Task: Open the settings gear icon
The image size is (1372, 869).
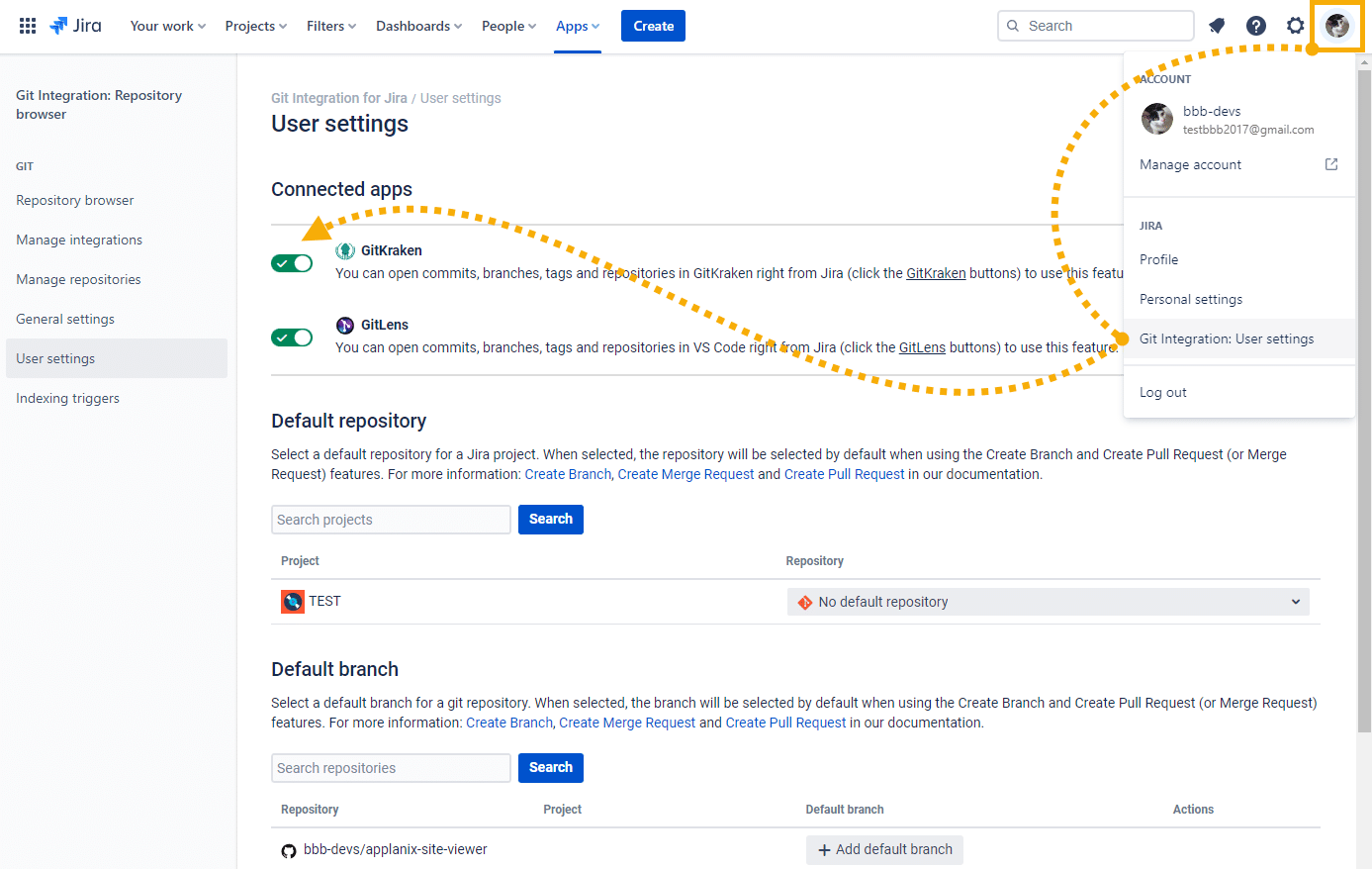Action: tap(1296, 26)
